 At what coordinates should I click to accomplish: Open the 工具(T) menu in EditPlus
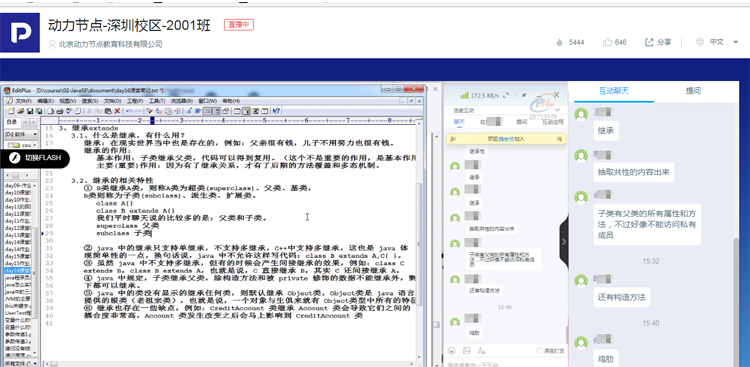(157, 101)
